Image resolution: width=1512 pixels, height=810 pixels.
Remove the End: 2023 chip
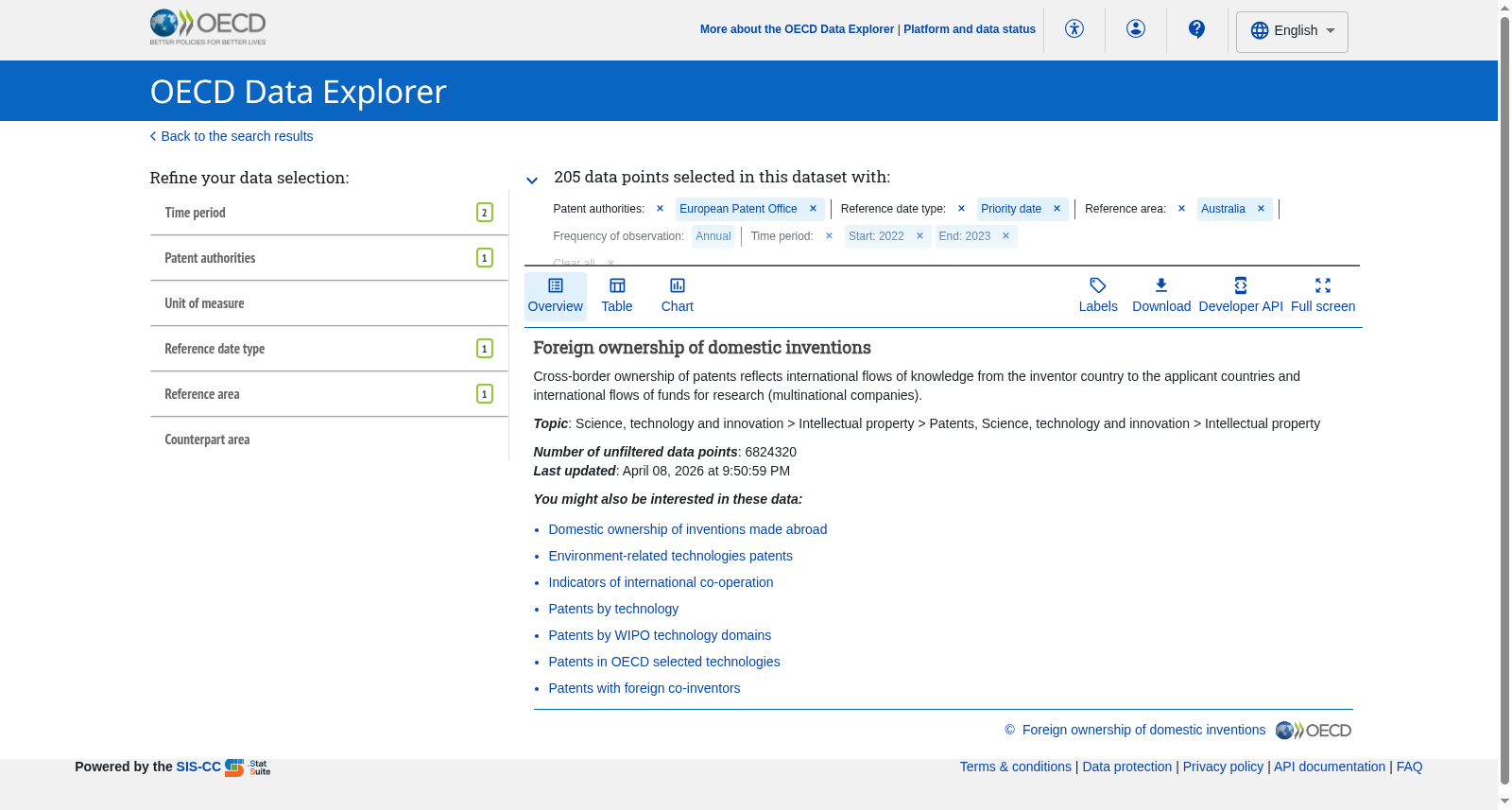[x=1005, y=236]
